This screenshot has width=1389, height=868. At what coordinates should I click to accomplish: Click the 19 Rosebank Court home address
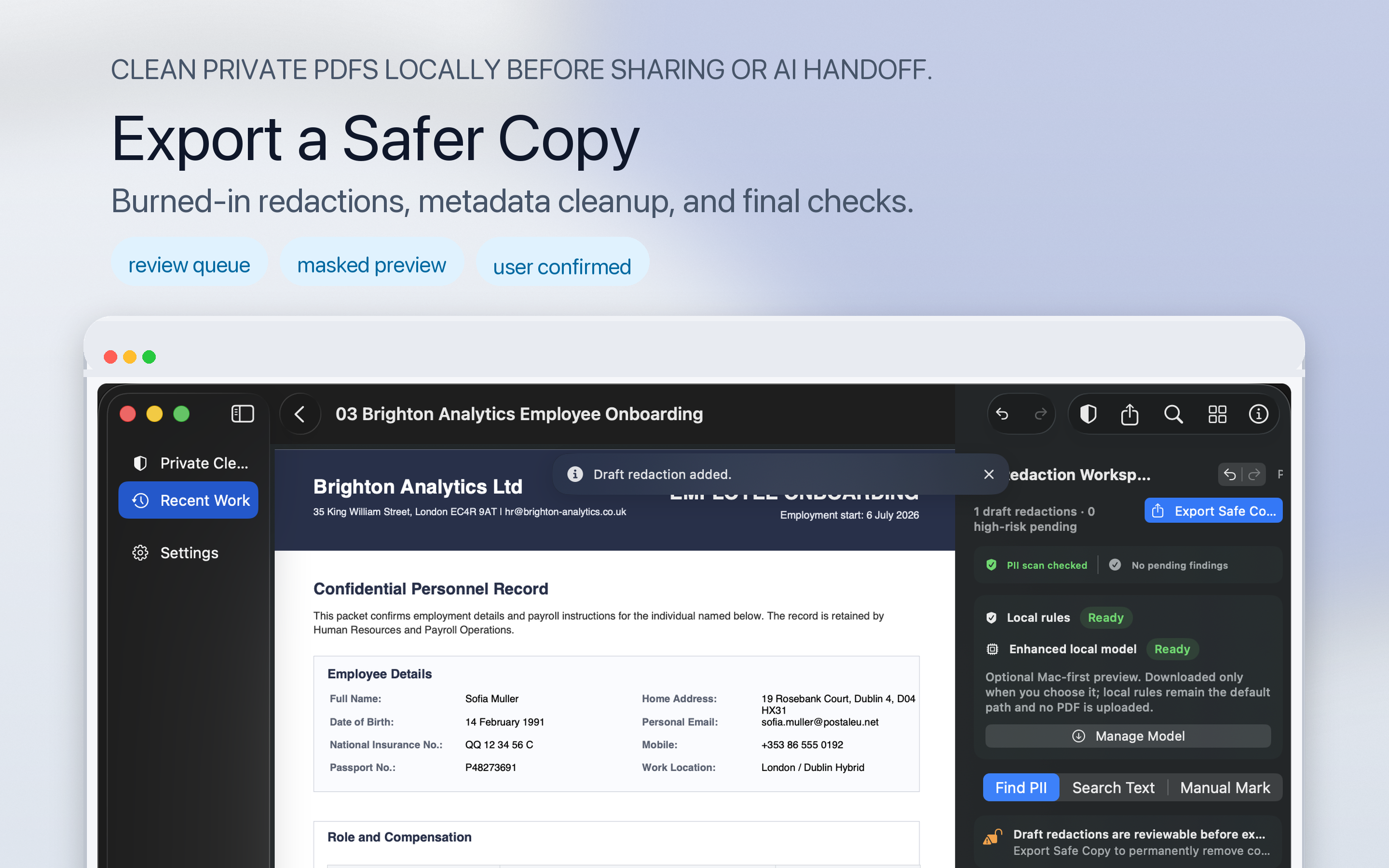pyautogui.click(x=838, y=704)
